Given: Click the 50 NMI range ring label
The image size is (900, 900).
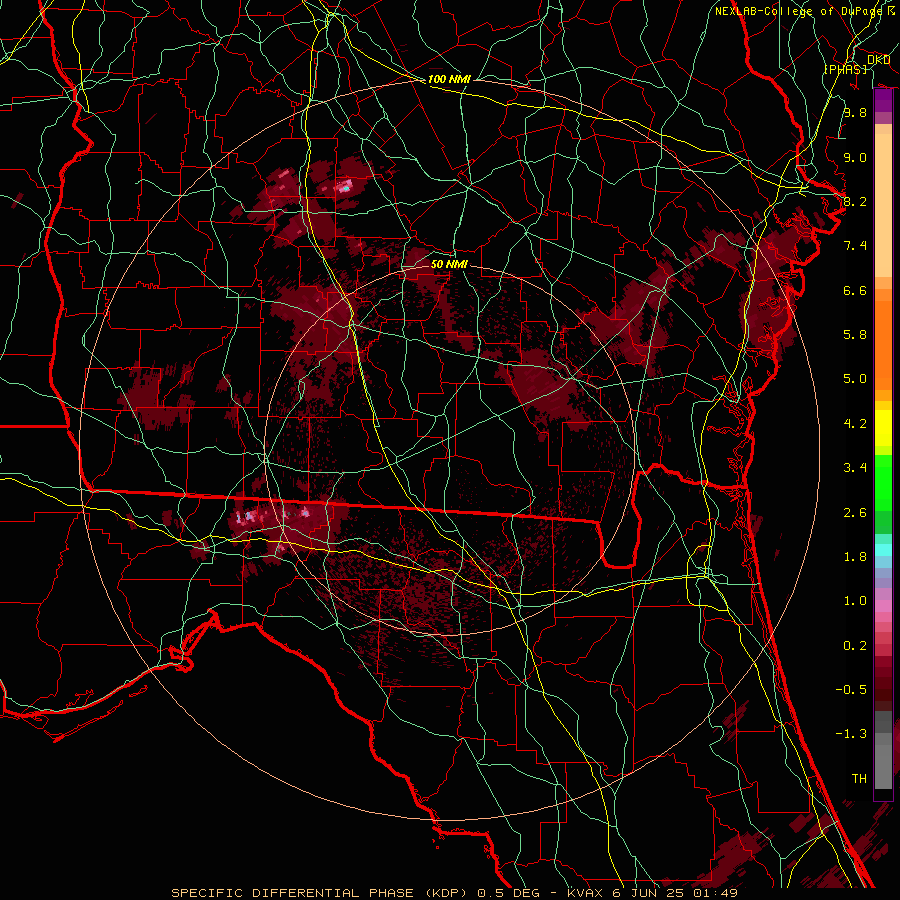Looking at the screenshot, I should pos(449,264).
